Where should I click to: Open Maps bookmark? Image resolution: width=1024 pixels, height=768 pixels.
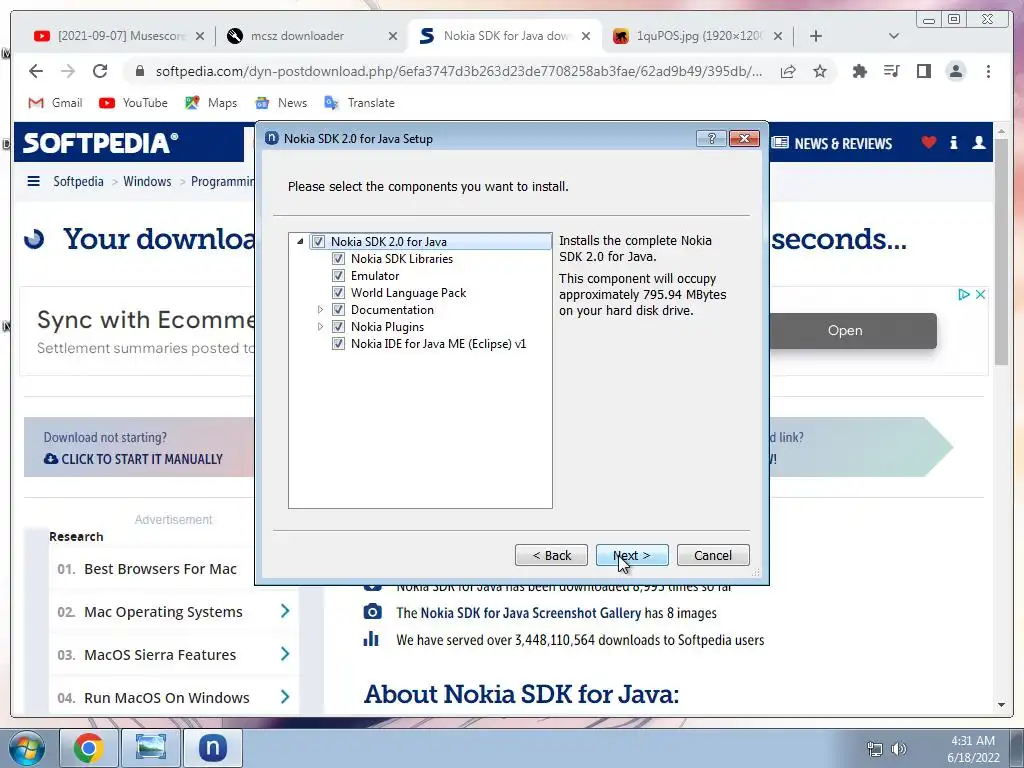(211, 103)
